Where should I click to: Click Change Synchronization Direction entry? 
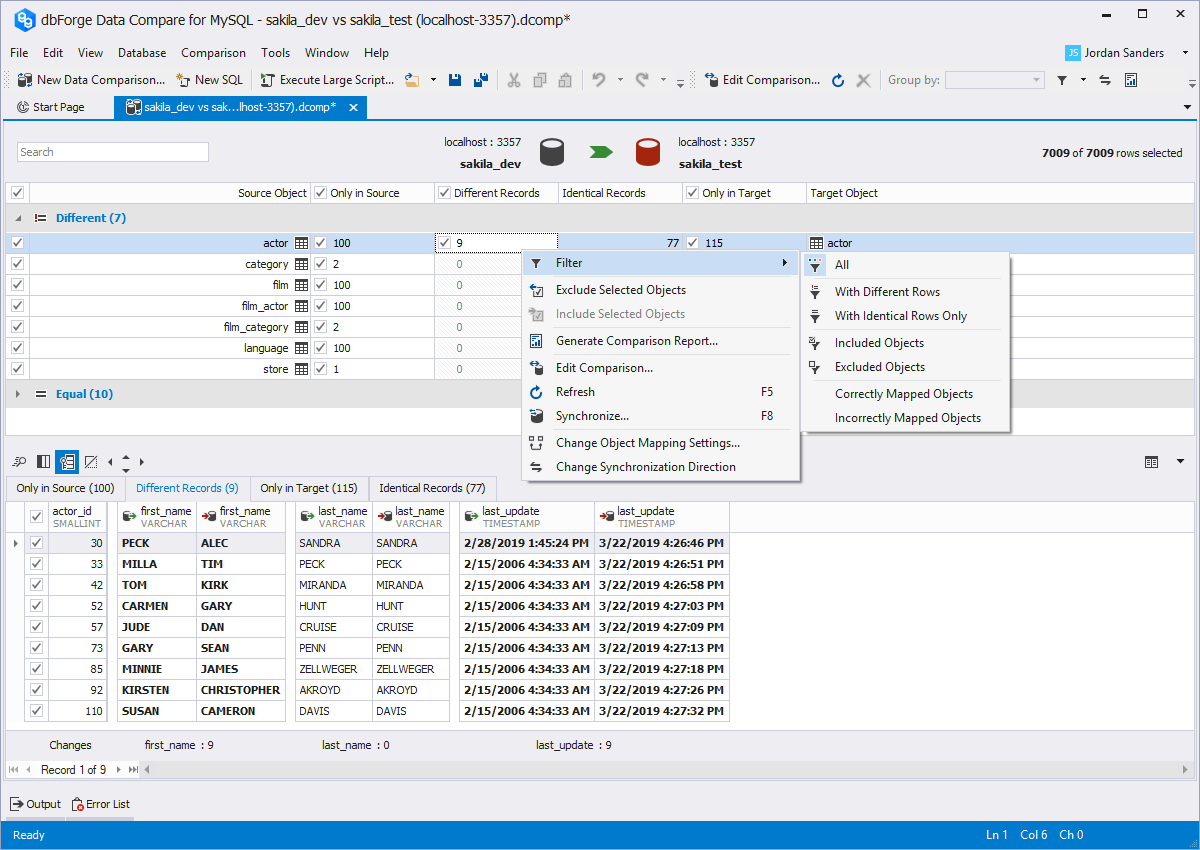(661, 467)
